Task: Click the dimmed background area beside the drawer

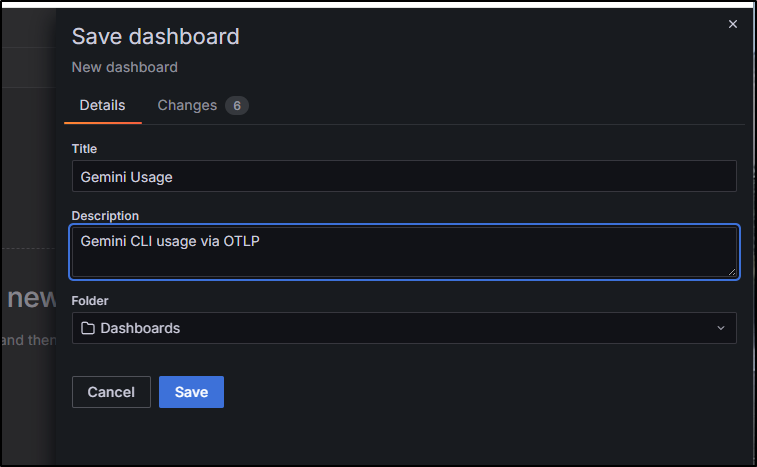Action: (x=28, y=193)
